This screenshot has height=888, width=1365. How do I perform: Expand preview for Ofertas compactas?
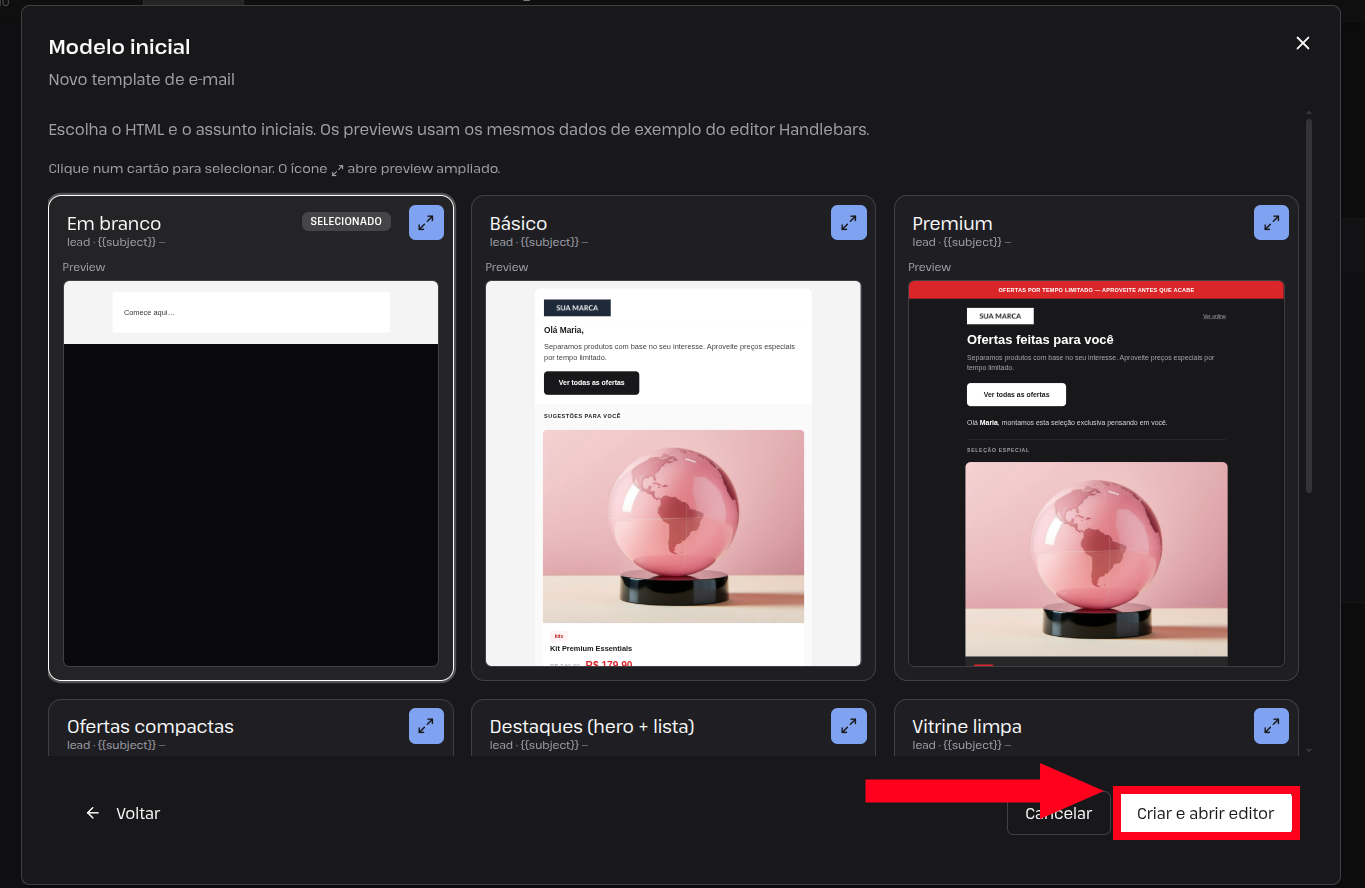(x=426, y=726)
